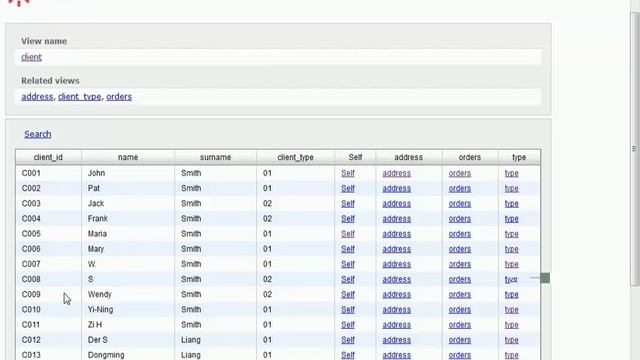Open Self link in row C011
This screenshot has width=640, height=360.
coord(348,324)
